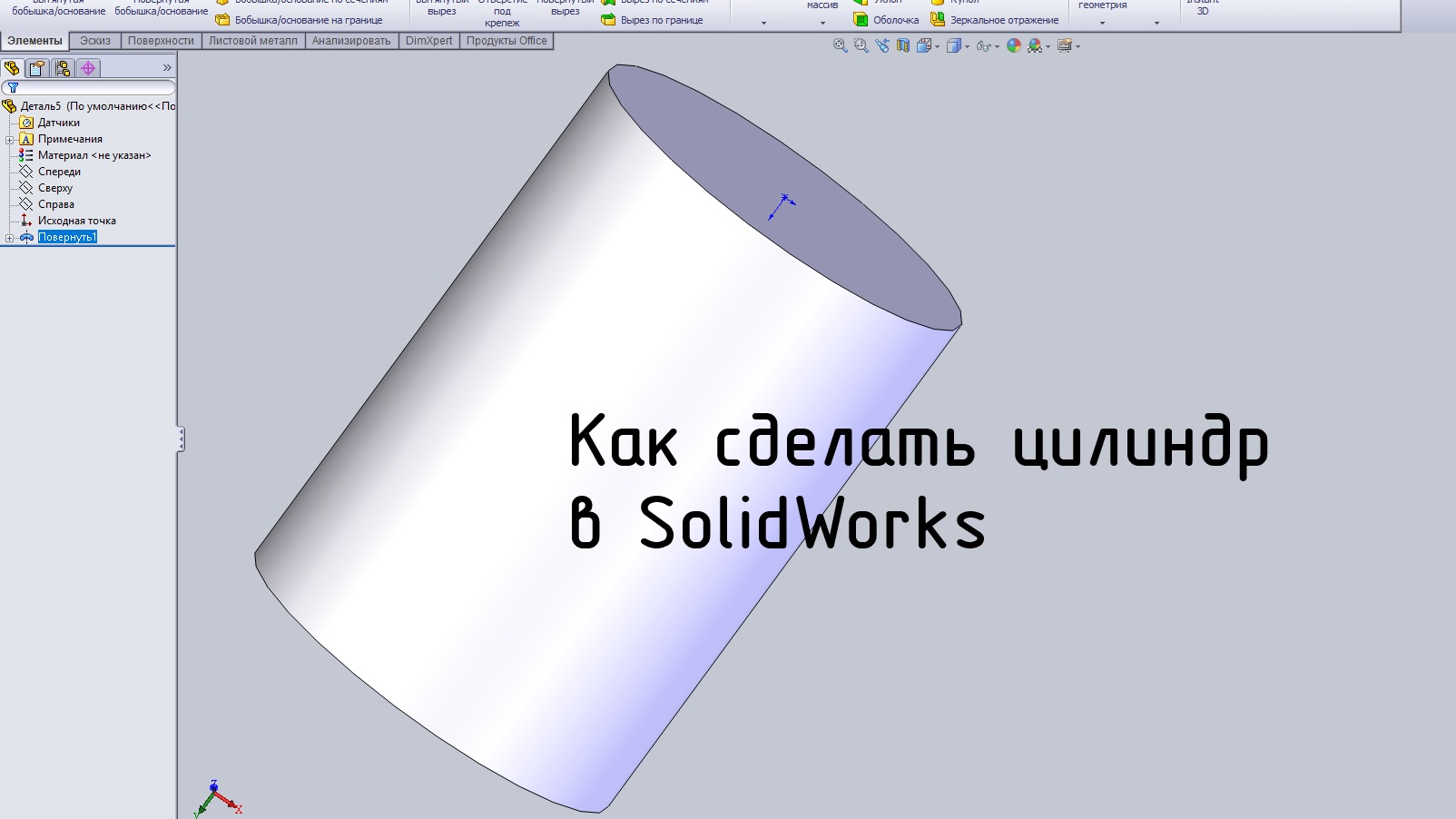Click the Display Style cube icon
The height and width of the screenshot is (819, 1456).
click(x=953, y=45)
